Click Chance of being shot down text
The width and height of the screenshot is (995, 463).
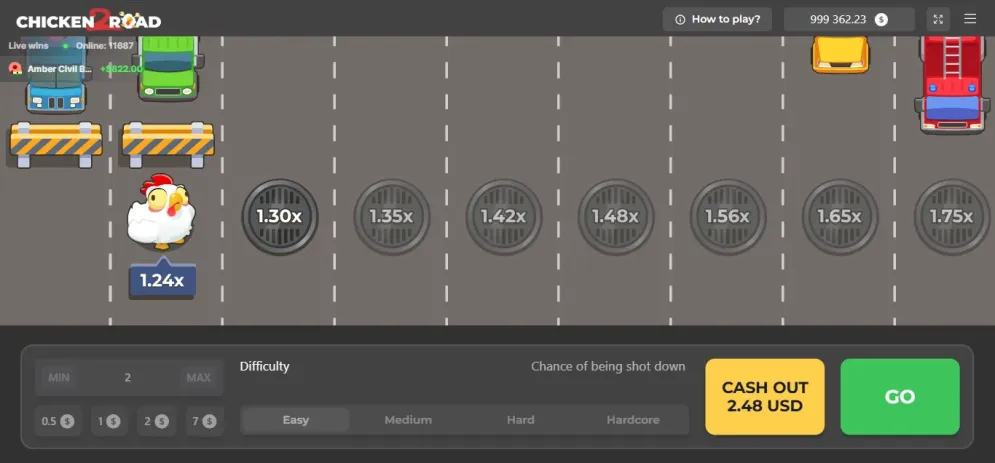tap(608, 367)
